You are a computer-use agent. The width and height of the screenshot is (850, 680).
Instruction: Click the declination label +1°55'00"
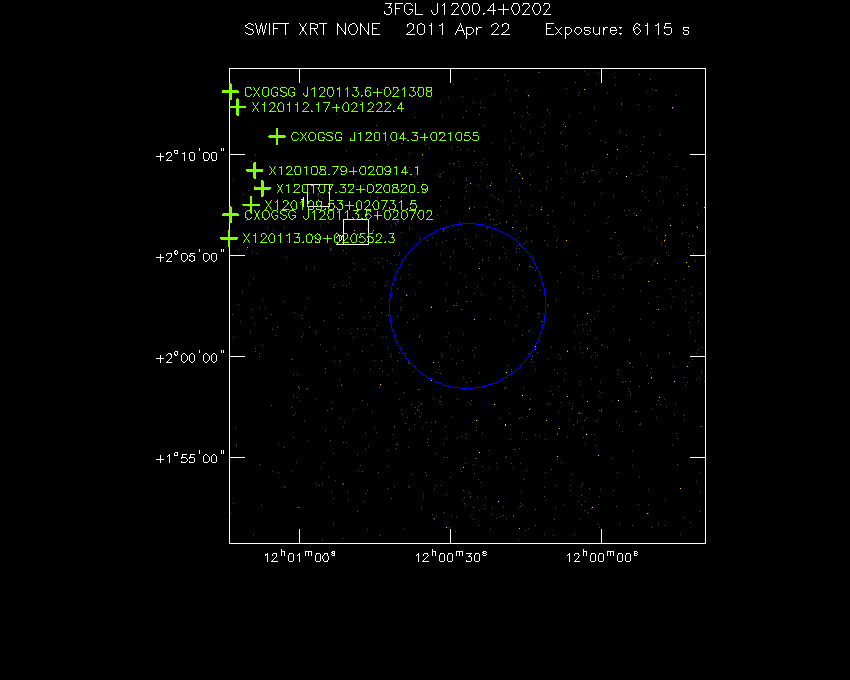(190, 458)
